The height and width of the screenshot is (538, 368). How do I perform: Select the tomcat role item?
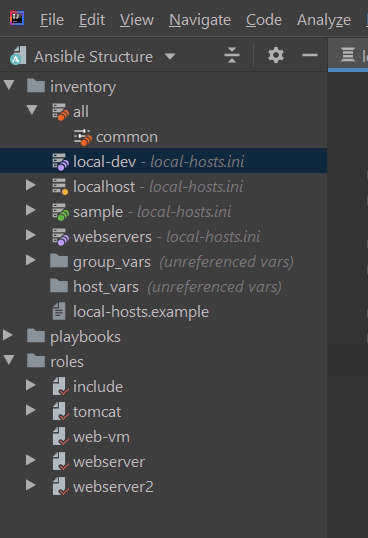97,412
